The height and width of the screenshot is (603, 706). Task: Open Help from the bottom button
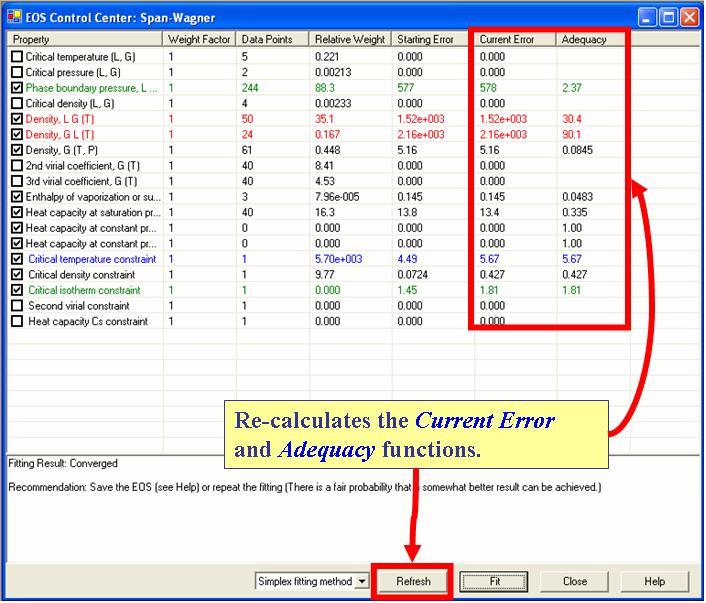click(654, 581)
